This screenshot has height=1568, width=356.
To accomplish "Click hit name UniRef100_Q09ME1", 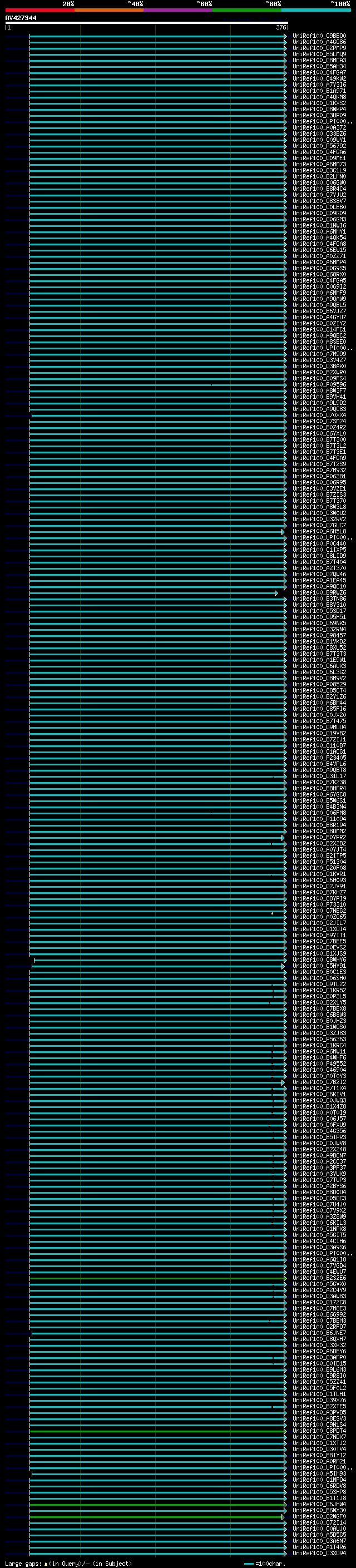I will coord(319,159).
